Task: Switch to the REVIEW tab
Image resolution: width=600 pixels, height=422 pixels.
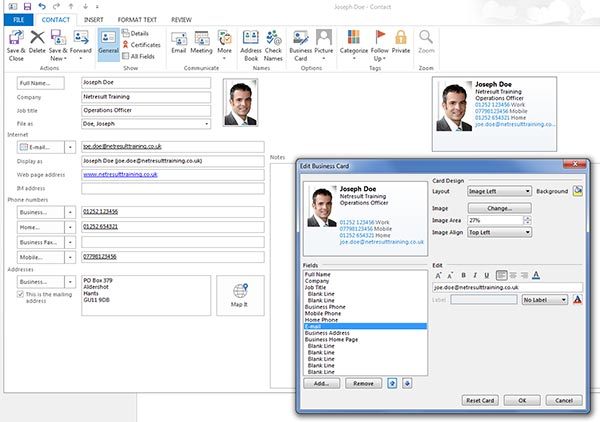Action: click(x=181, y=20)
